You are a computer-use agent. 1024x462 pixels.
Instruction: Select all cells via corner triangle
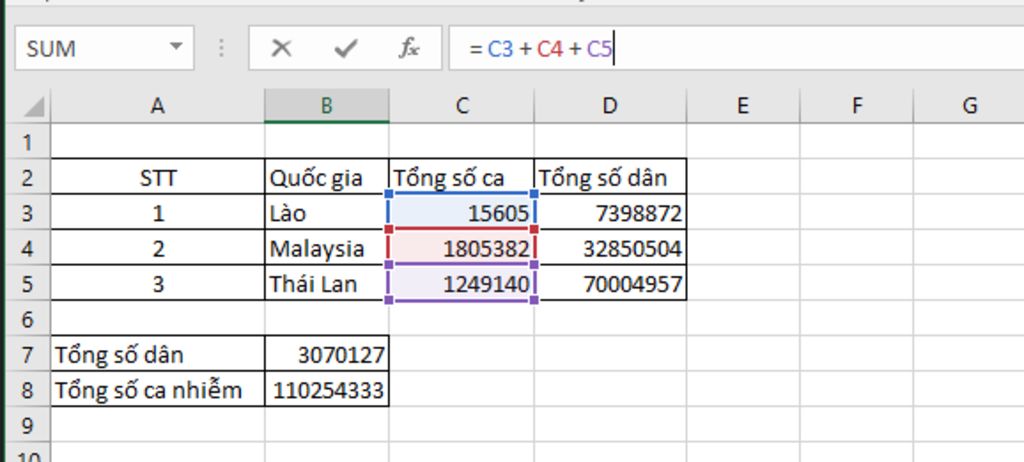click(x=33, y=106)
